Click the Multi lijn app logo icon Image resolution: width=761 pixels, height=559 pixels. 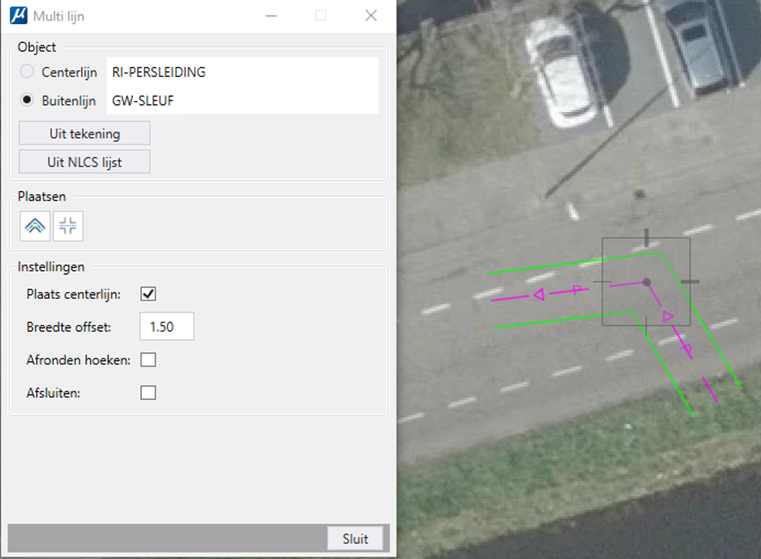click(x=18, y=16)
